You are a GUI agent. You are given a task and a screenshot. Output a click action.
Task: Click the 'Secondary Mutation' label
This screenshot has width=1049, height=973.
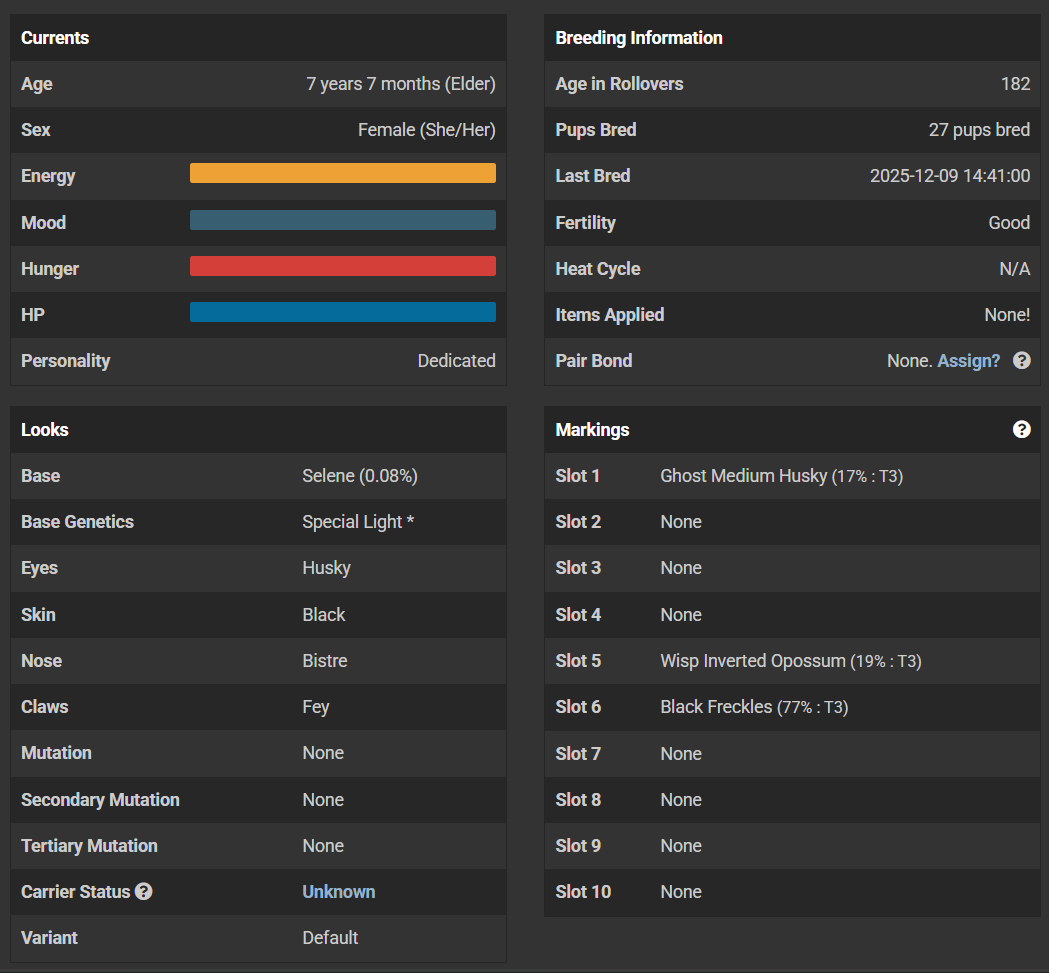pos(100,800)
